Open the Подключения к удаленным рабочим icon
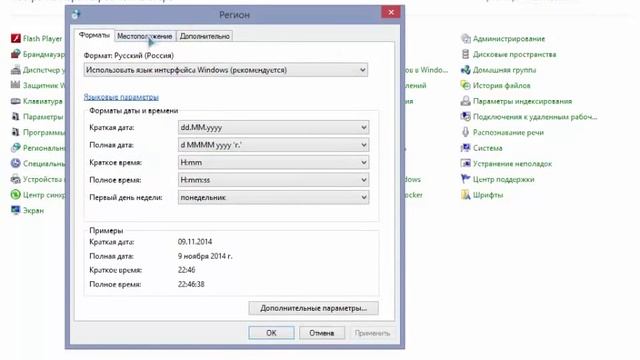The height and width of the screenshot is (360, 640). pos(465,117)
